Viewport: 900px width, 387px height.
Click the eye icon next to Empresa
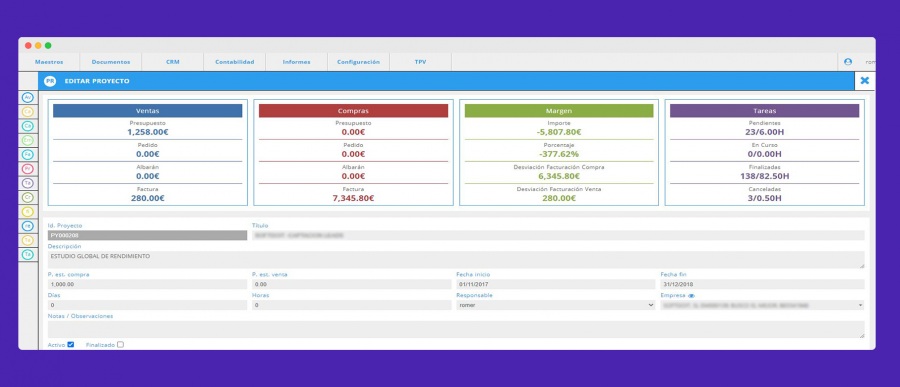(x=691, y=296)
